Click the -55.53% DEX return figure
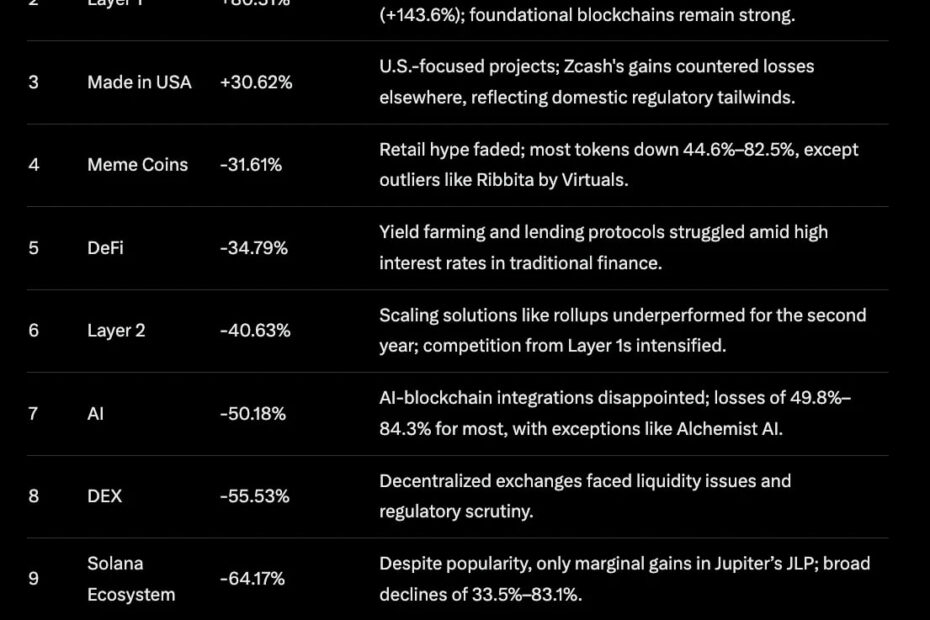The image size is (930, 620). (x=254, y=495)
